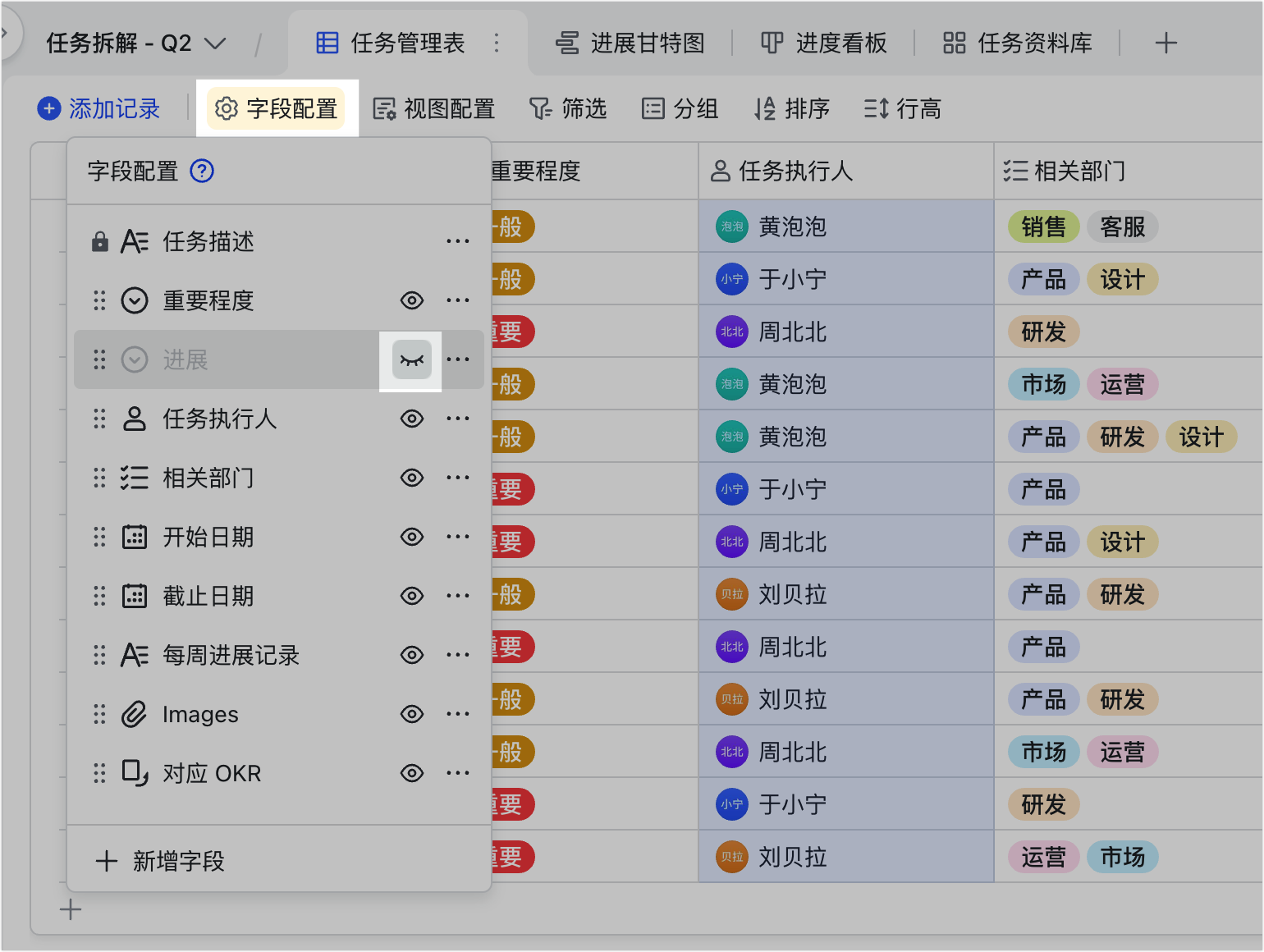
Task: Open the 排序 sort option
Action: (x=792, y=108)
